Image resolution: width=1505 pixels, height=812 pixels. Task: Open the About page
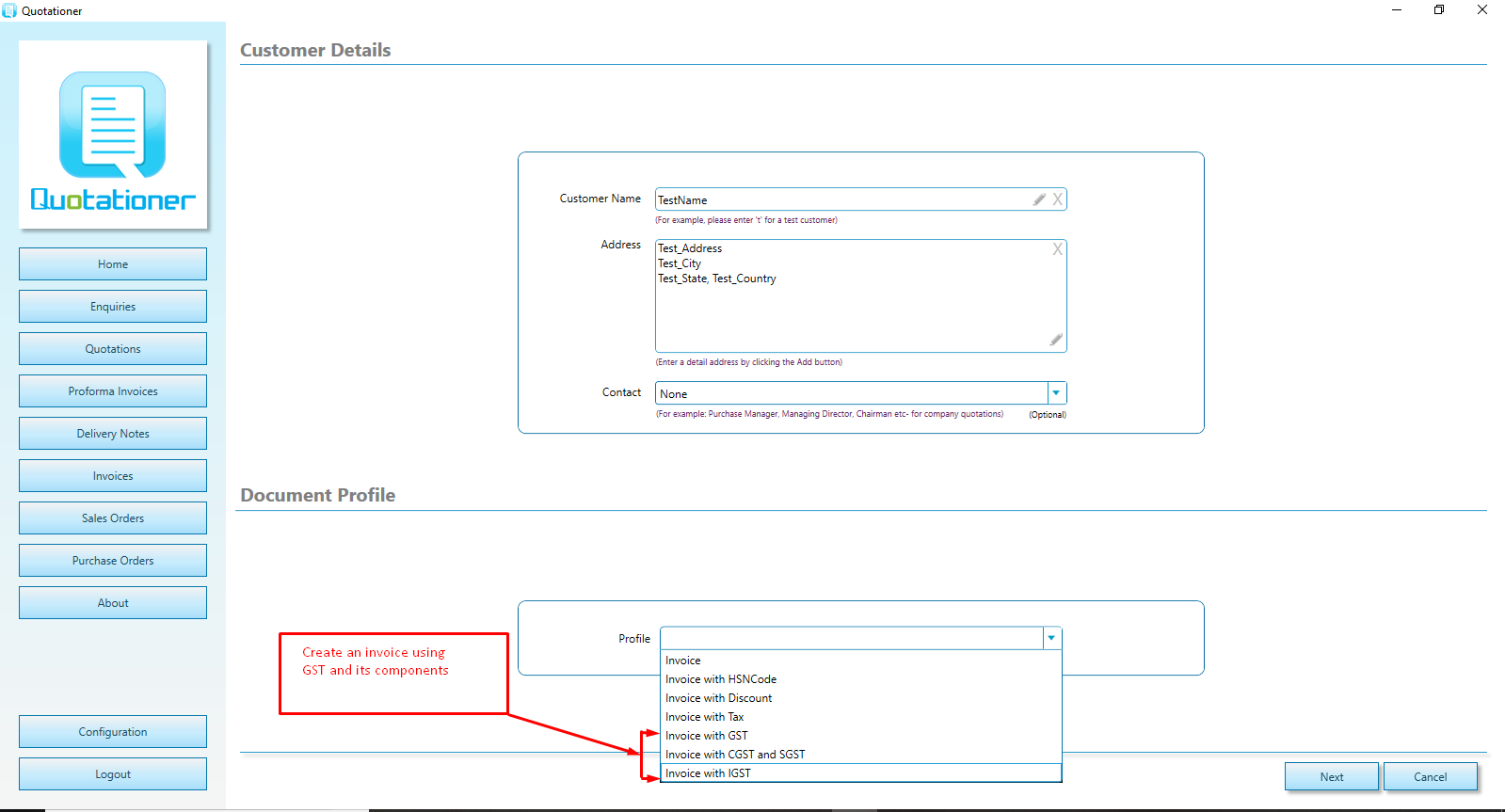click(x=113, y=603)
